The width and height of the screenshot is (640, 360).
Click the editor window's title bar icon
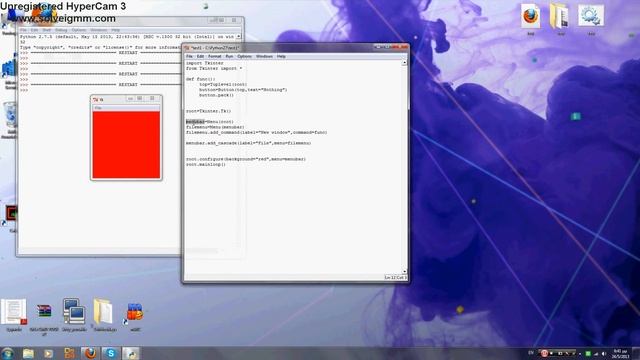coord(187,48)
